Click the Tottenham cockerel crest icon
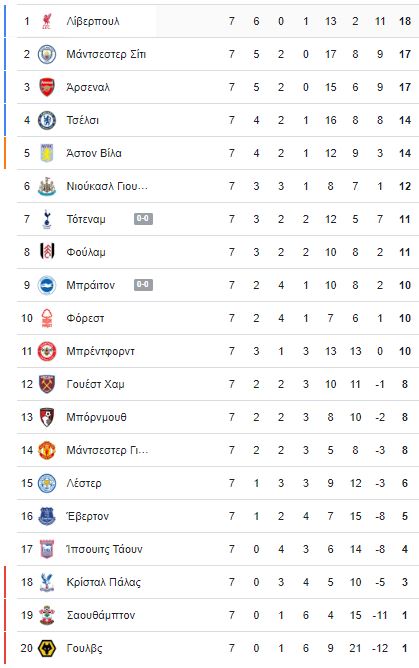This screenshot has height=668, width=419. tap(47, 219)
